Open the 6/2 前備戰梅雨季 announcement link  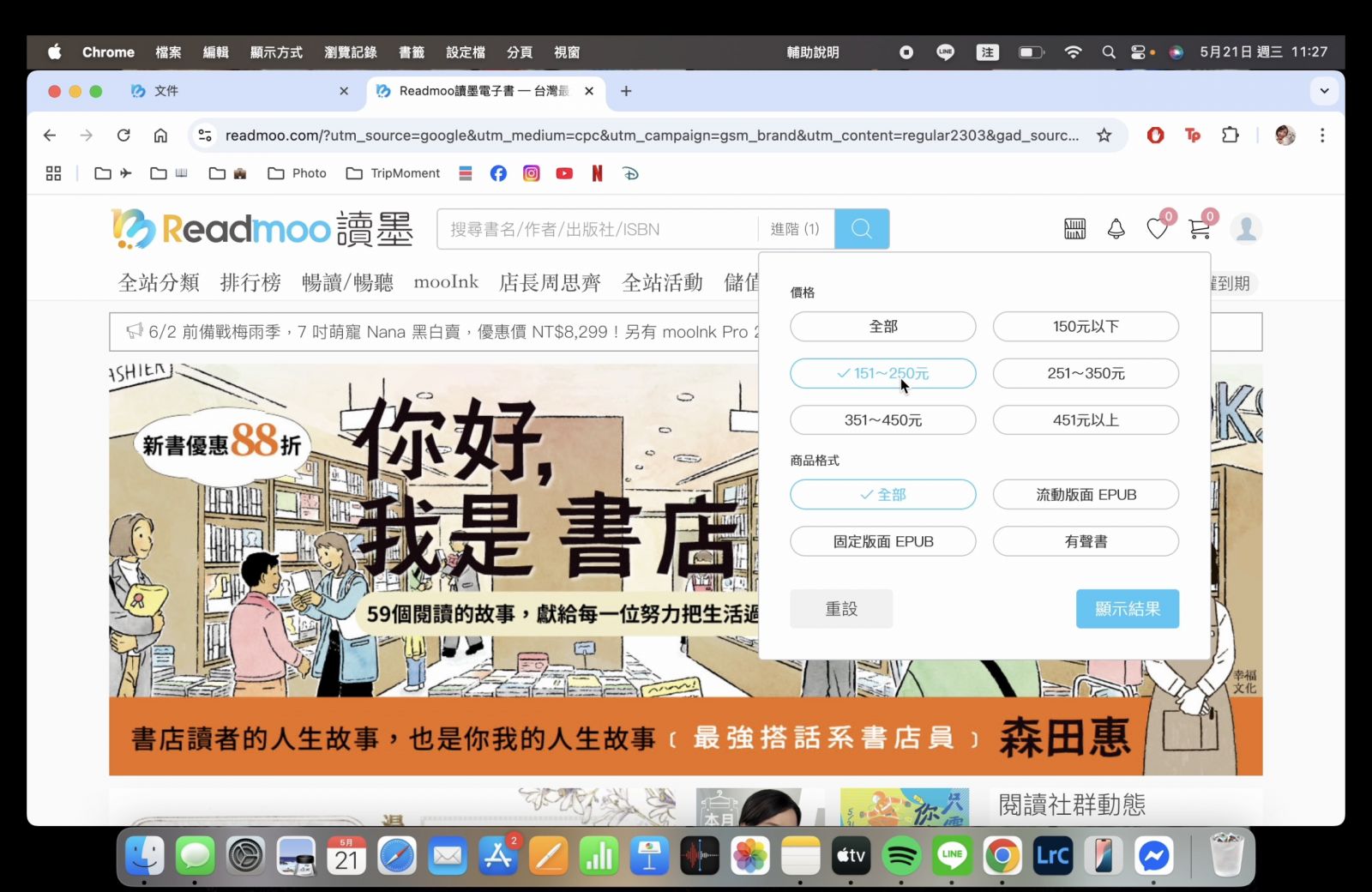442,332
